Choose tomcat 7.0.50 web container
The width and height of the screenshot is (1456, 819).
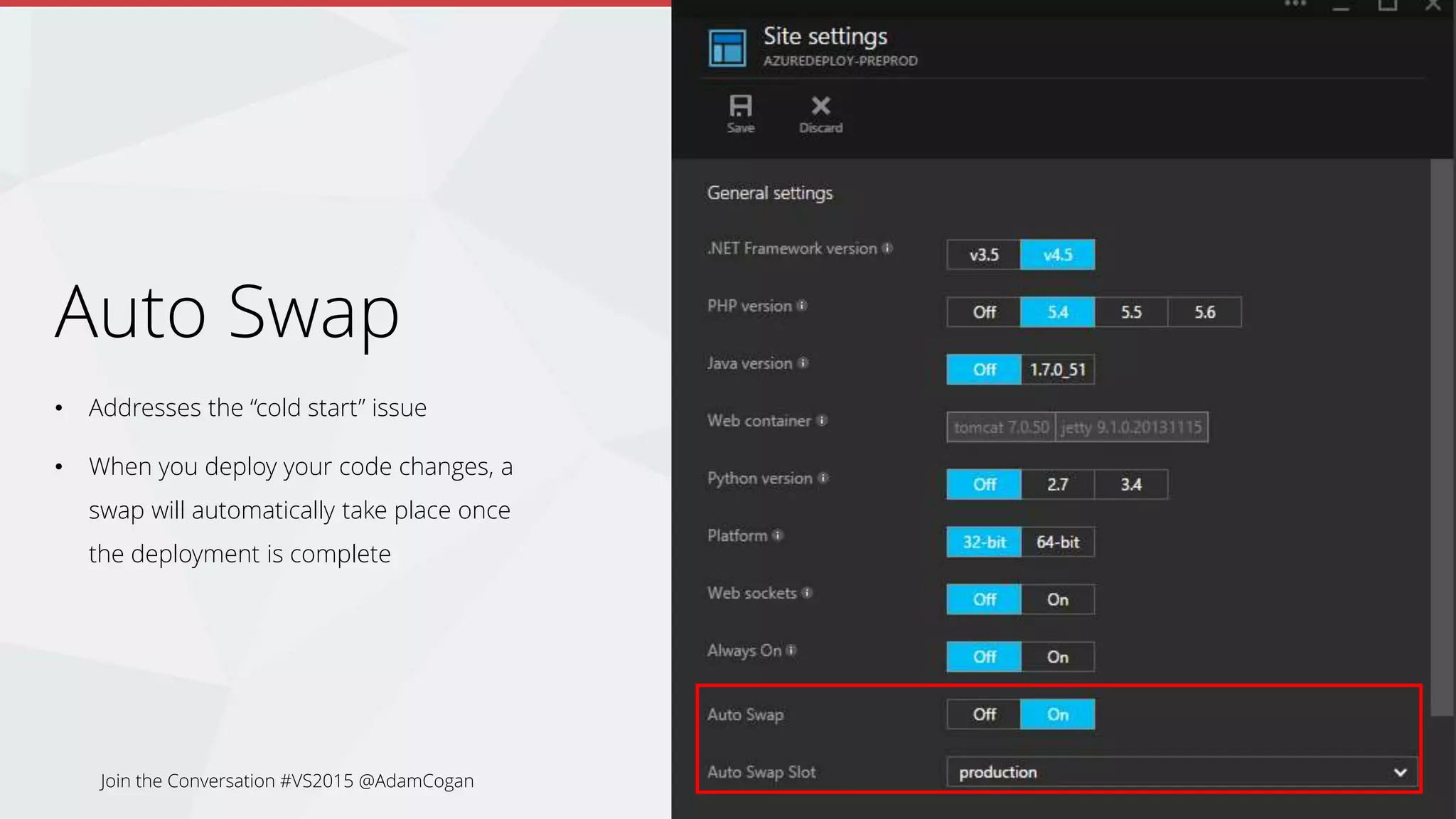pos(1001,427)
